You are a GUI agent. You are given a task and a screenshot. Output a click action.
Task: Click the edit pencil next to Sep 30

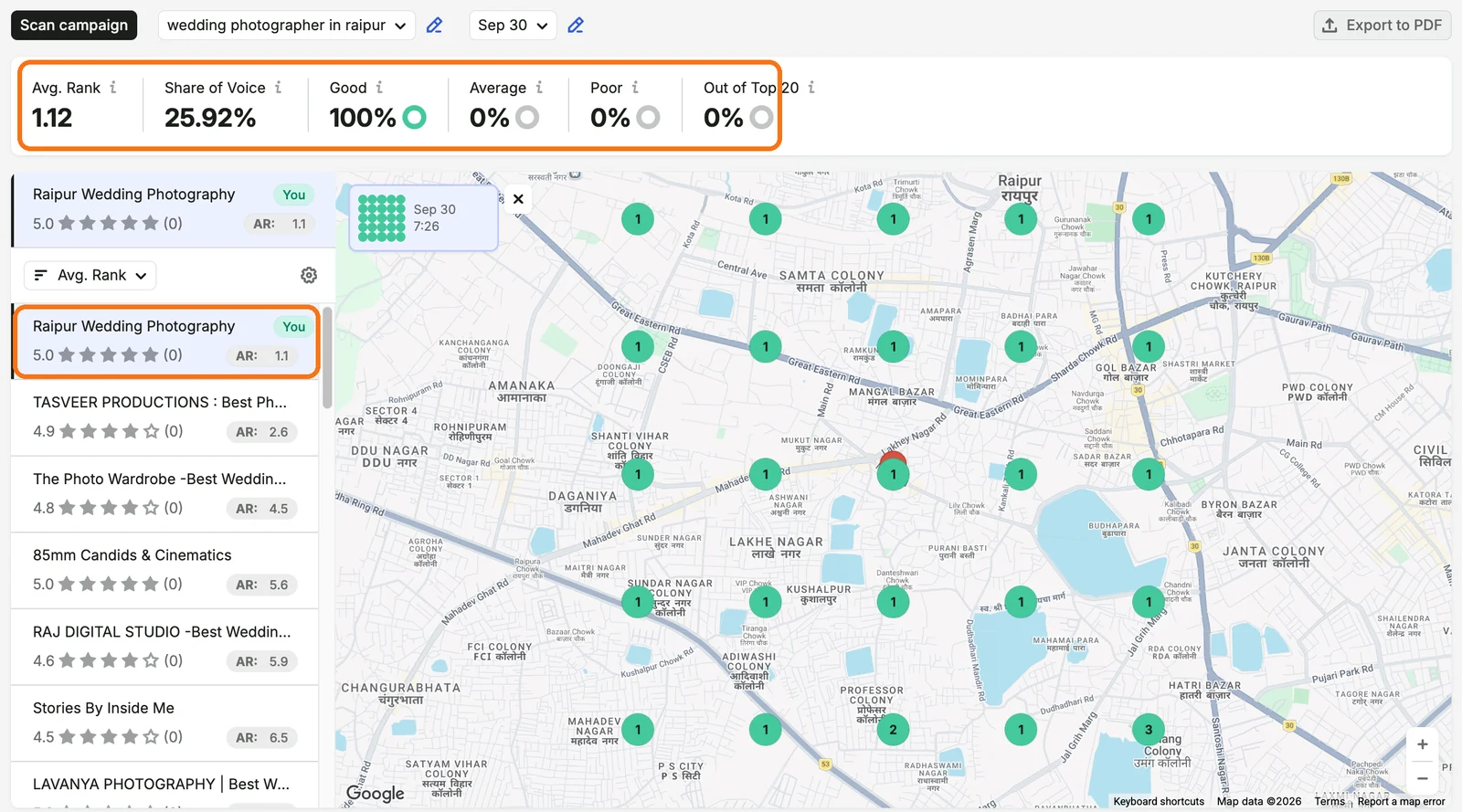pyautogui.click(x=576, y=26)
